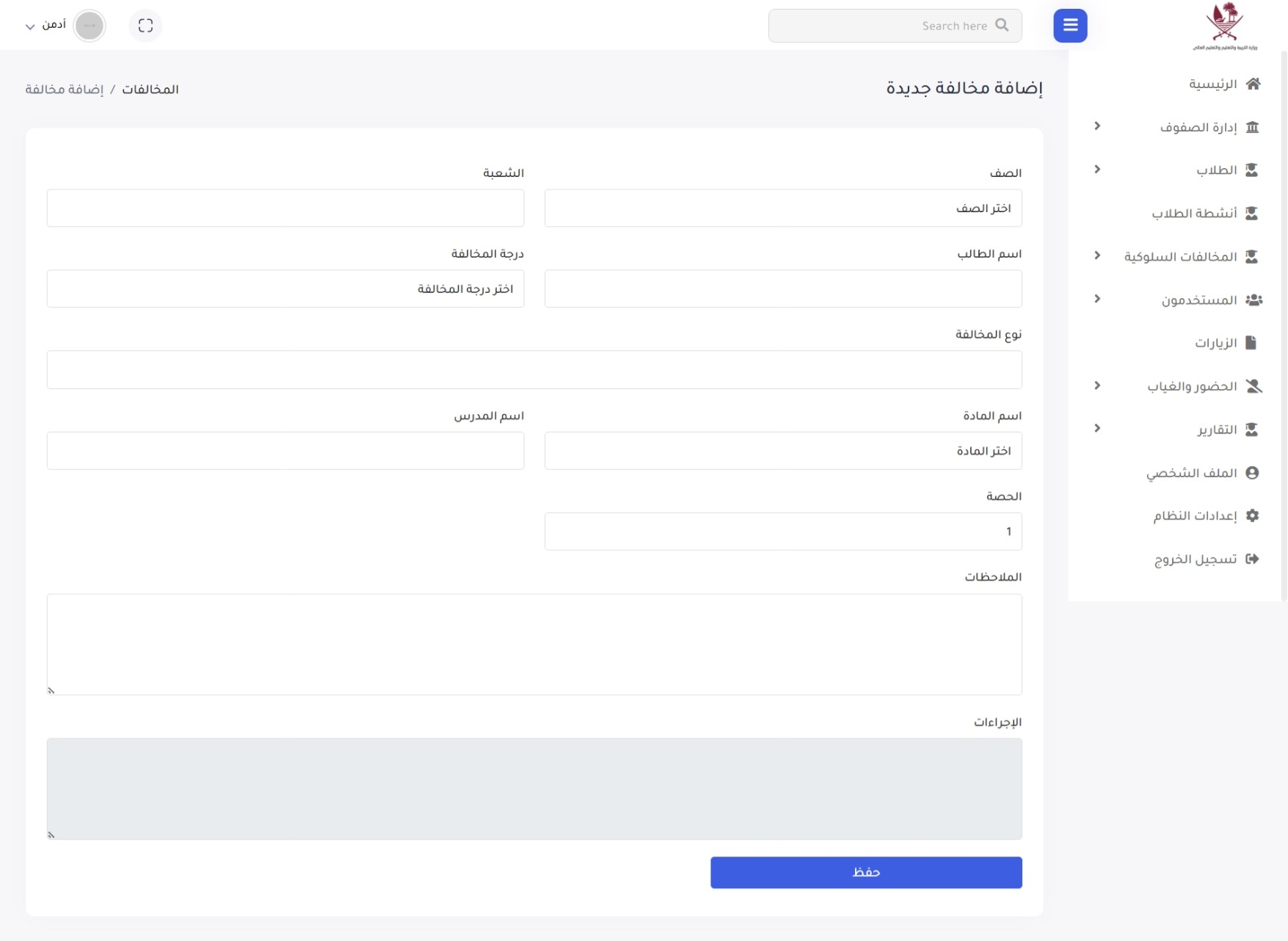
Task: Open the اختر المادة subject dropdown
Action: point(782,451)
